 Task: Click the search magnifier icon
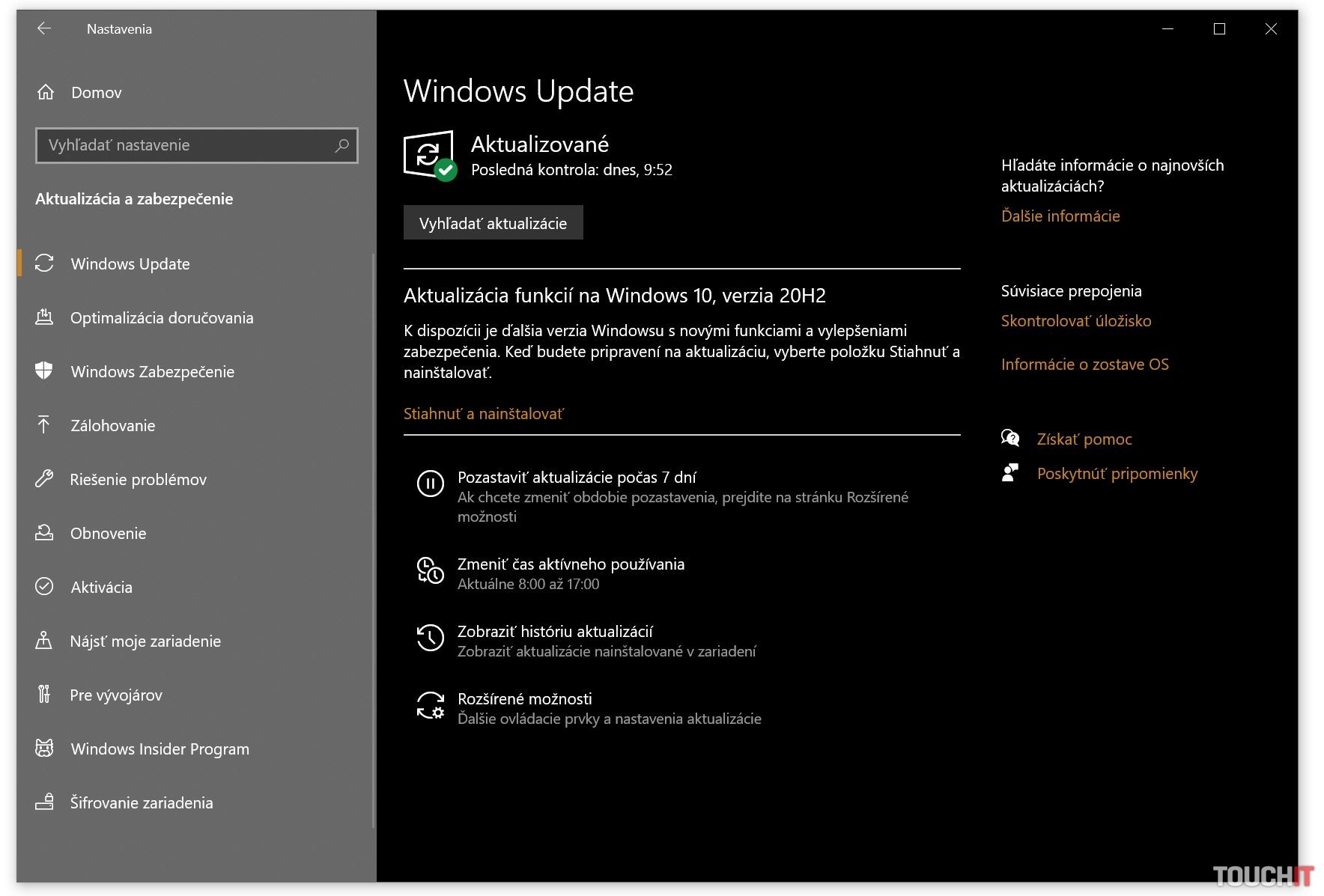(341, 145)
